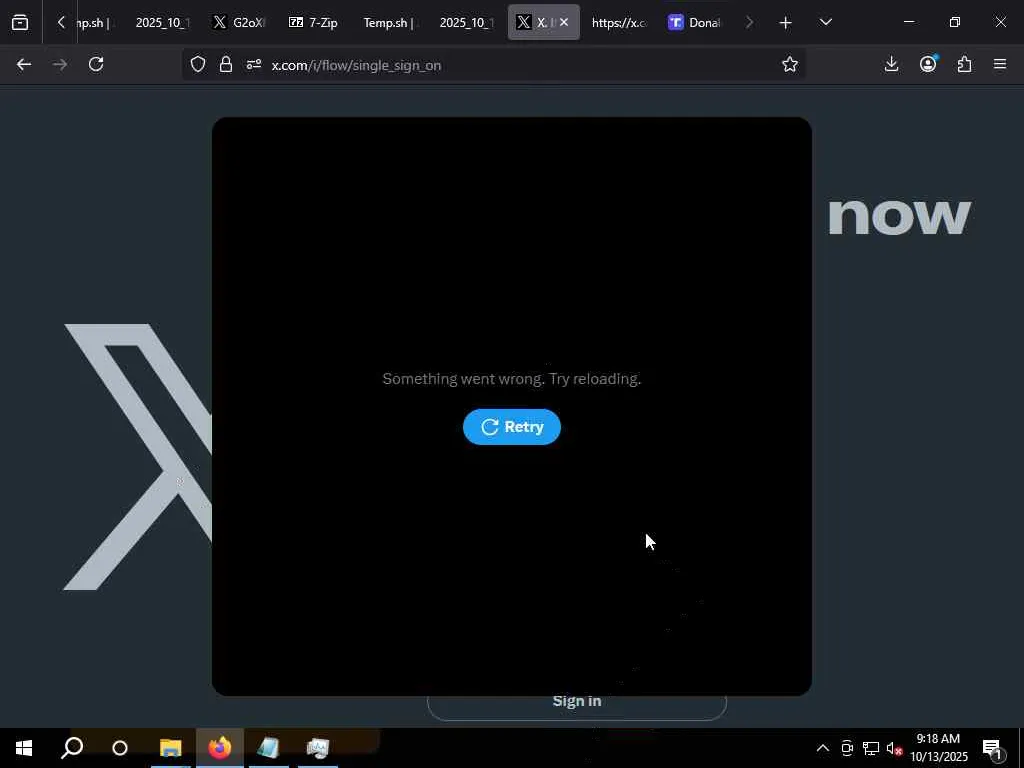Switch to the 7-Zip tab
1024x768 pixels.
313,23
